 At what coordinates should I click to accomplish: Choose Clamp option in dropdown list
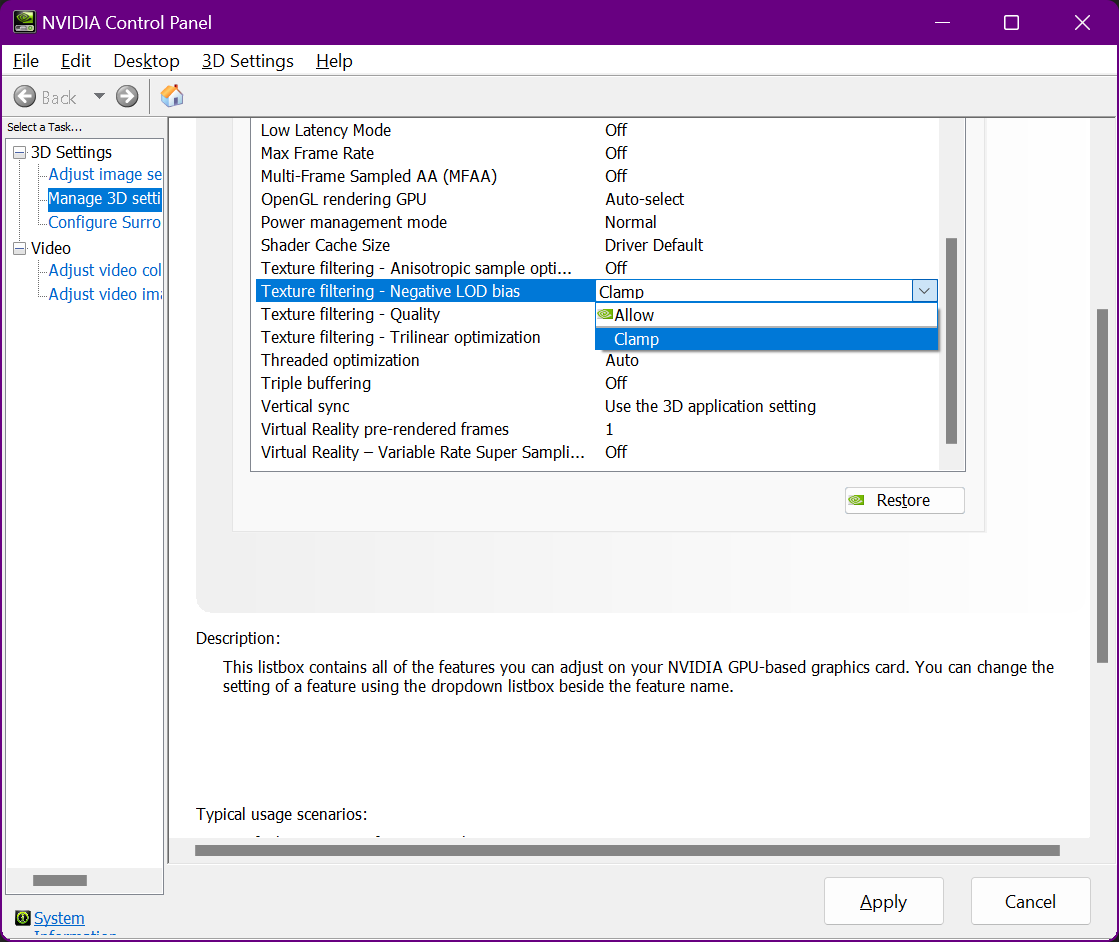click(637, 339)
